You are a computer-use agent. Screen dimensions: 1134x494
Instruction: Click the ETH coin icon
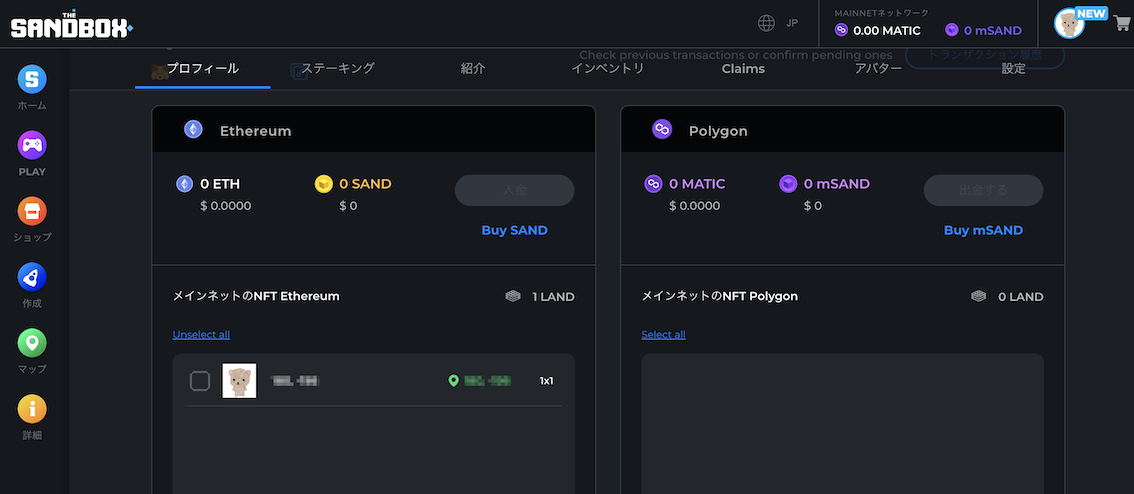coord(185,184)
